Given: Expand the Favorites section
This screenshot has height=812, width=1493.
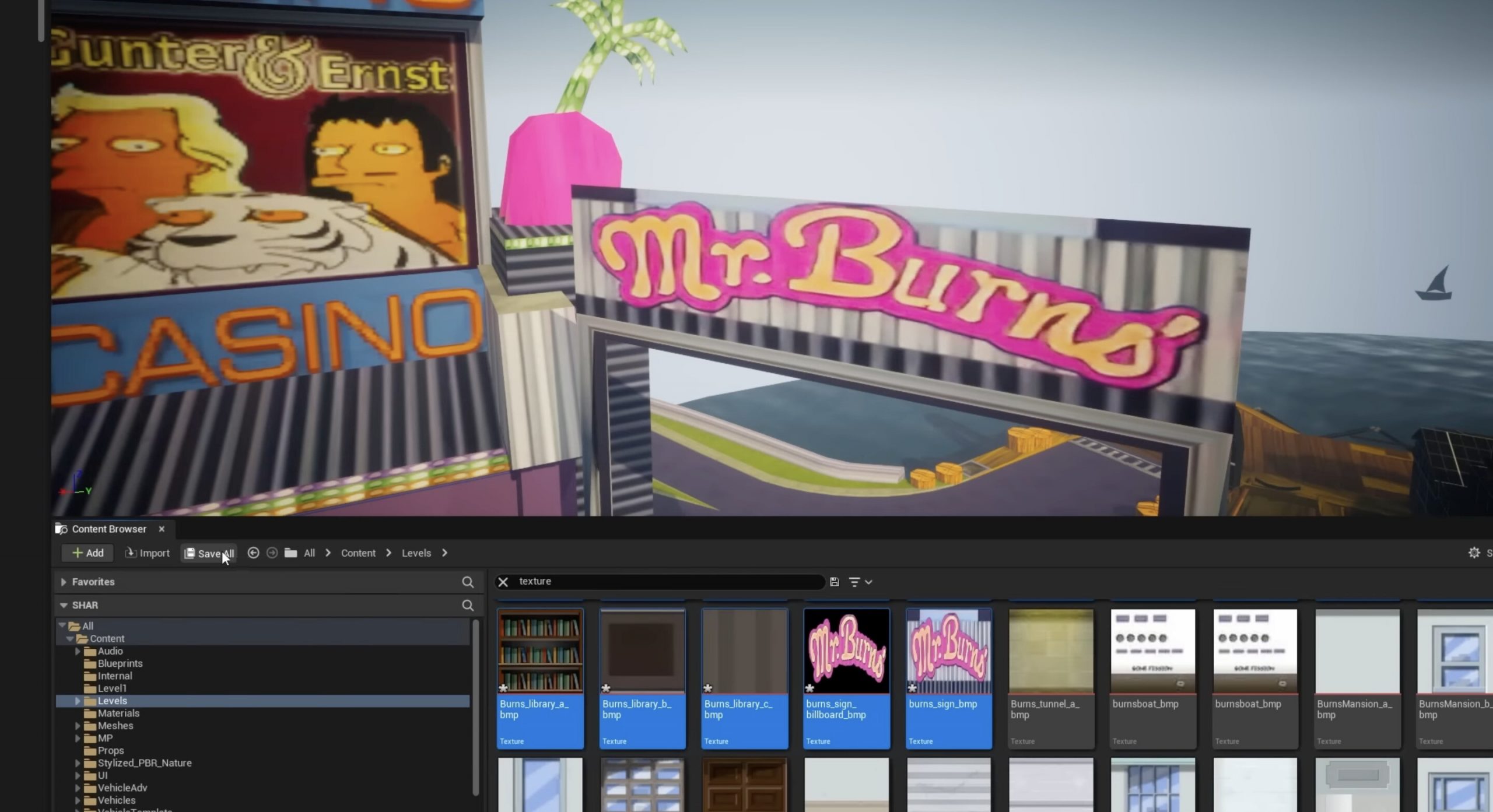Looking at the screenshot, I should pos(64,582).
